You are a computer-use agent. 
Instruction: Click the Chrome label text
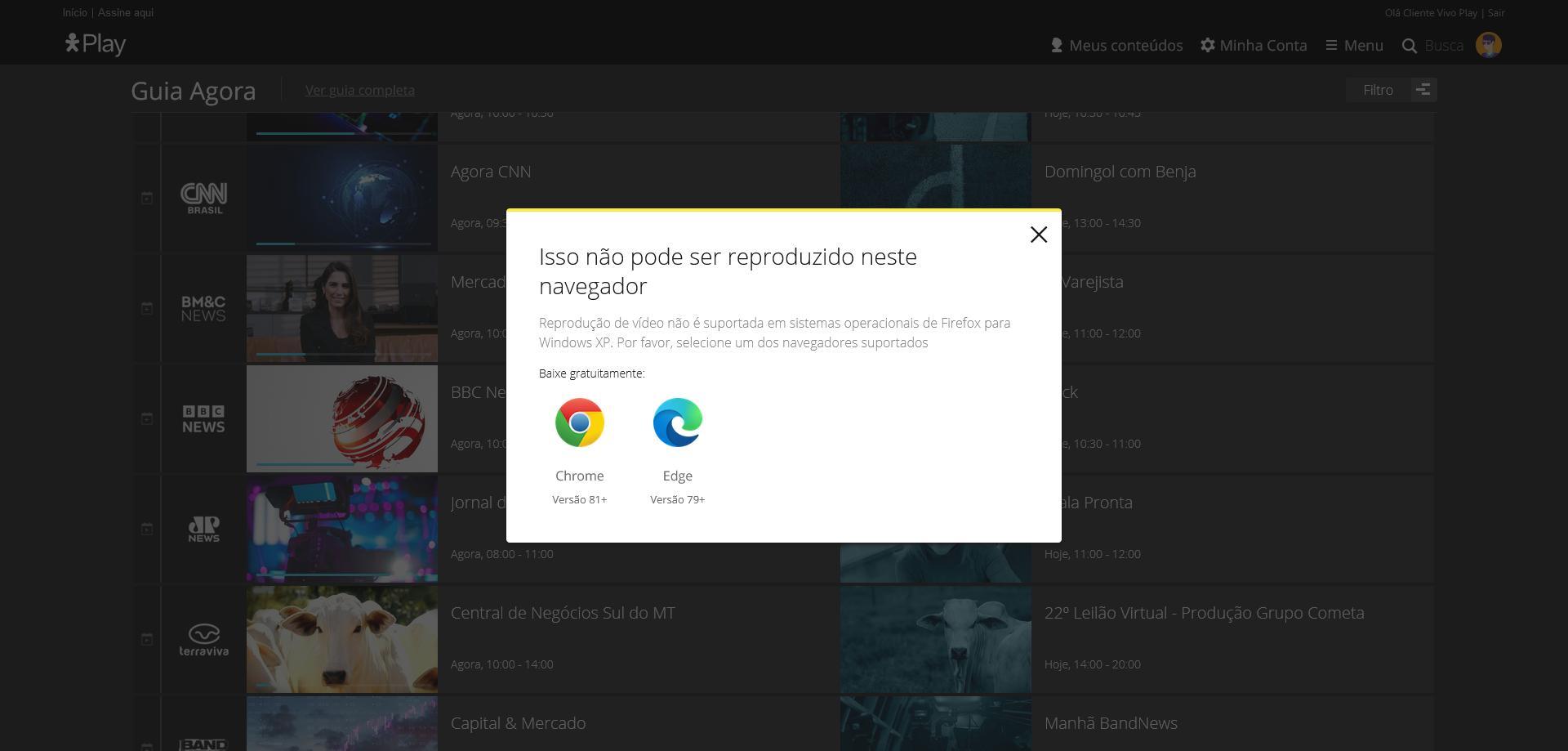(580, 476)
